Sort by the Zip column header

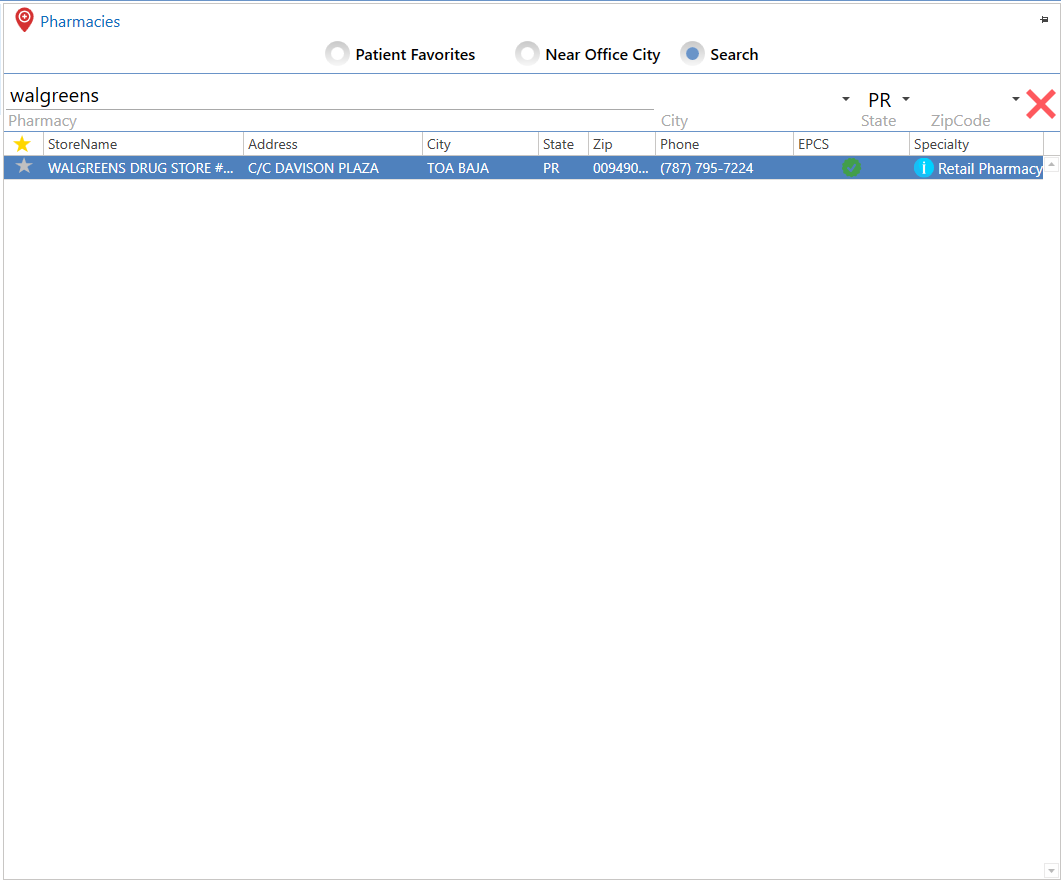click(621, 144)
